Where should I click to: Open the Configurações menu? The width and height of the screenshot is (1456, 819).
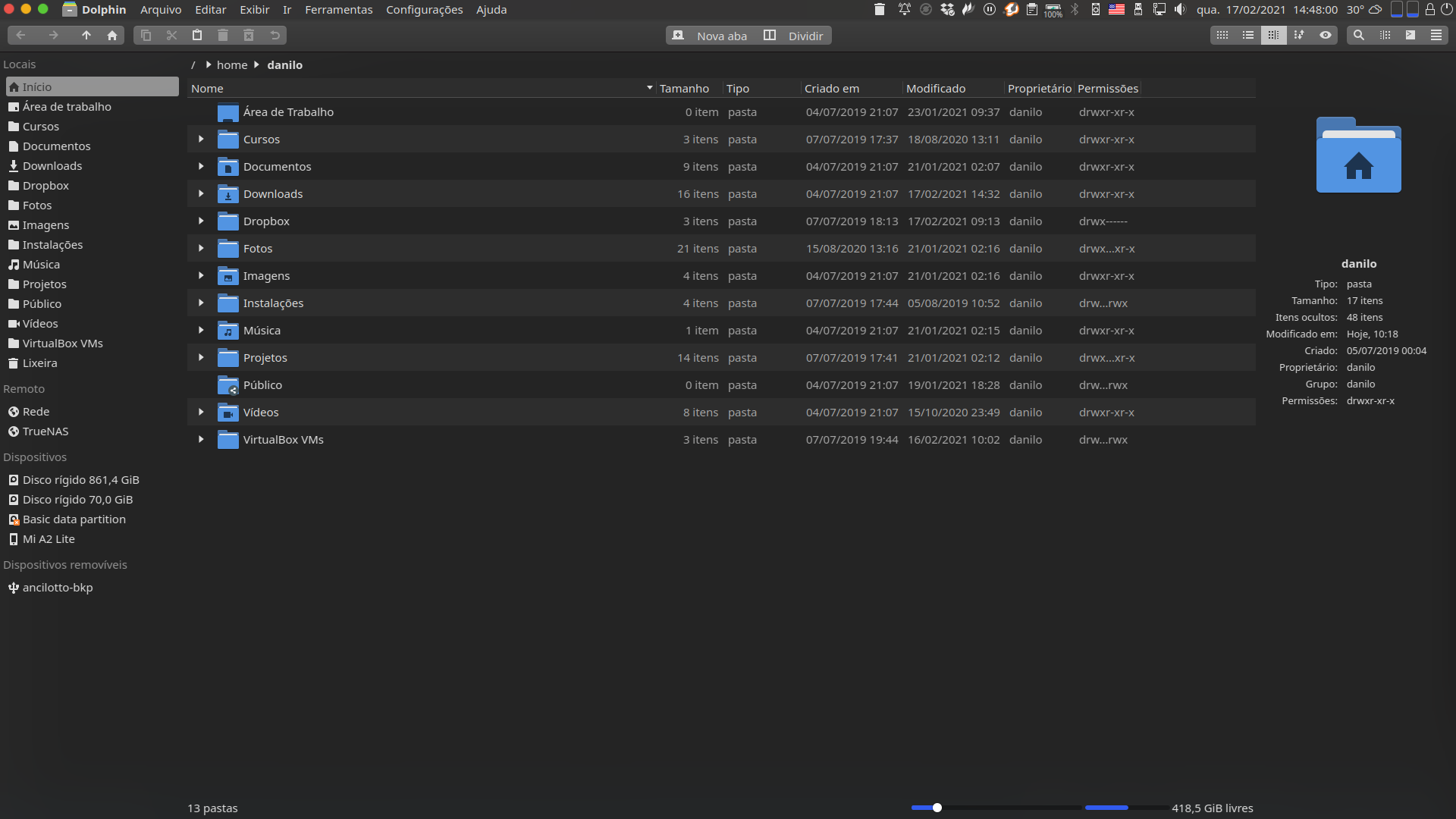click(x=424, y=10)
